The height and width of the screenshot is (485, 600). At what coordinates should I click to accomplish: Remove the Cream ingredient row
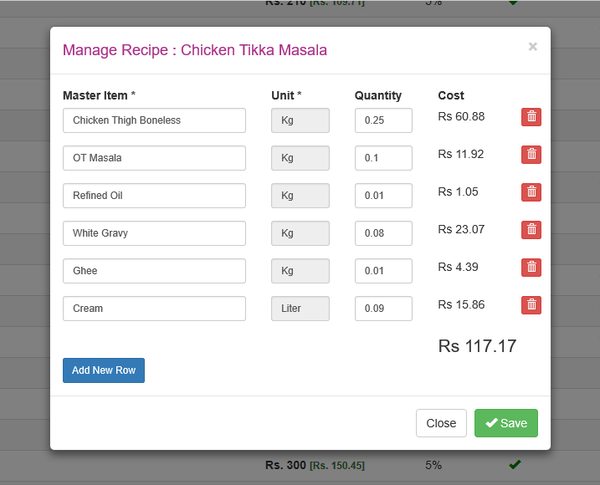(531, 305)
